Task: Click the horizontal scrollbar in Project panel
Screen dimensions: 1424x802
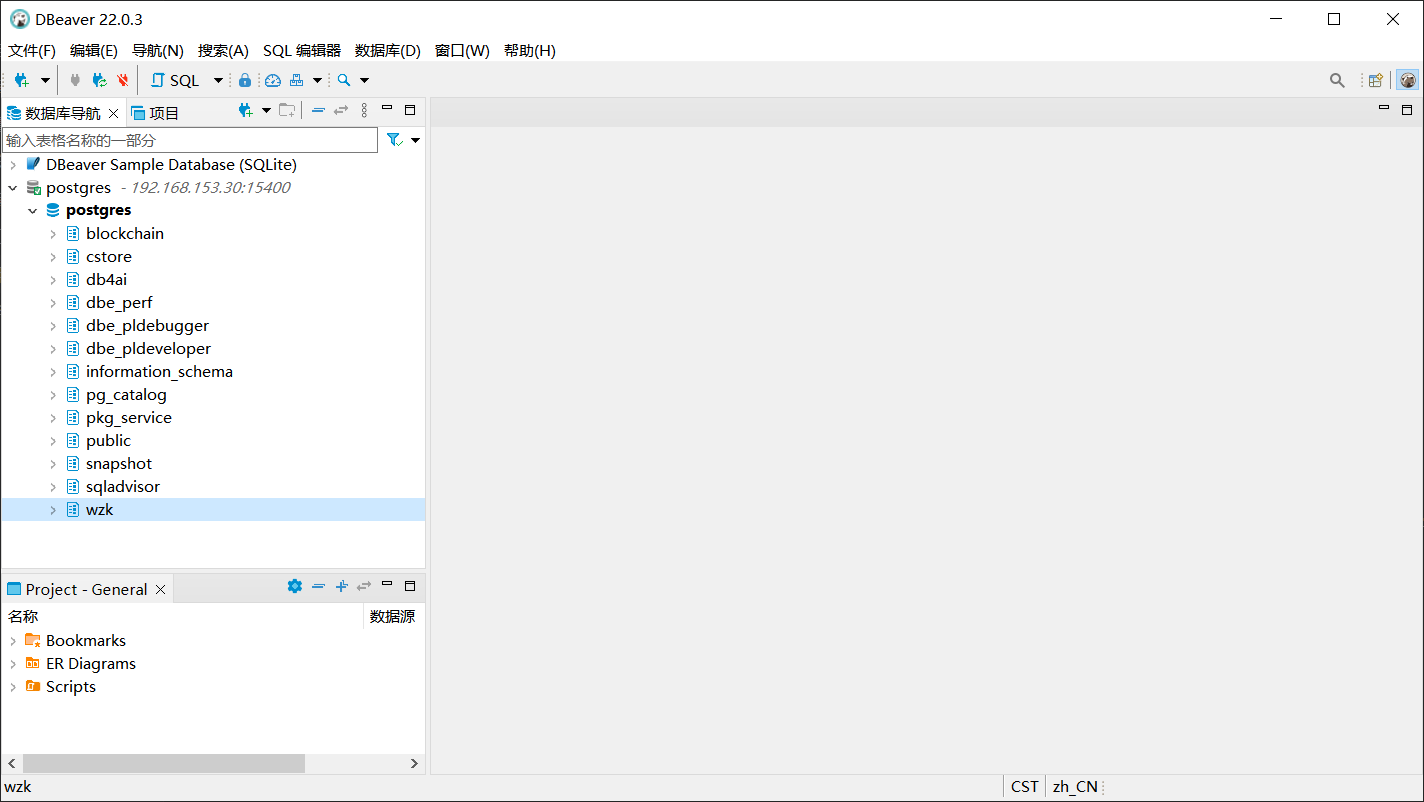Action: (164, 763)
